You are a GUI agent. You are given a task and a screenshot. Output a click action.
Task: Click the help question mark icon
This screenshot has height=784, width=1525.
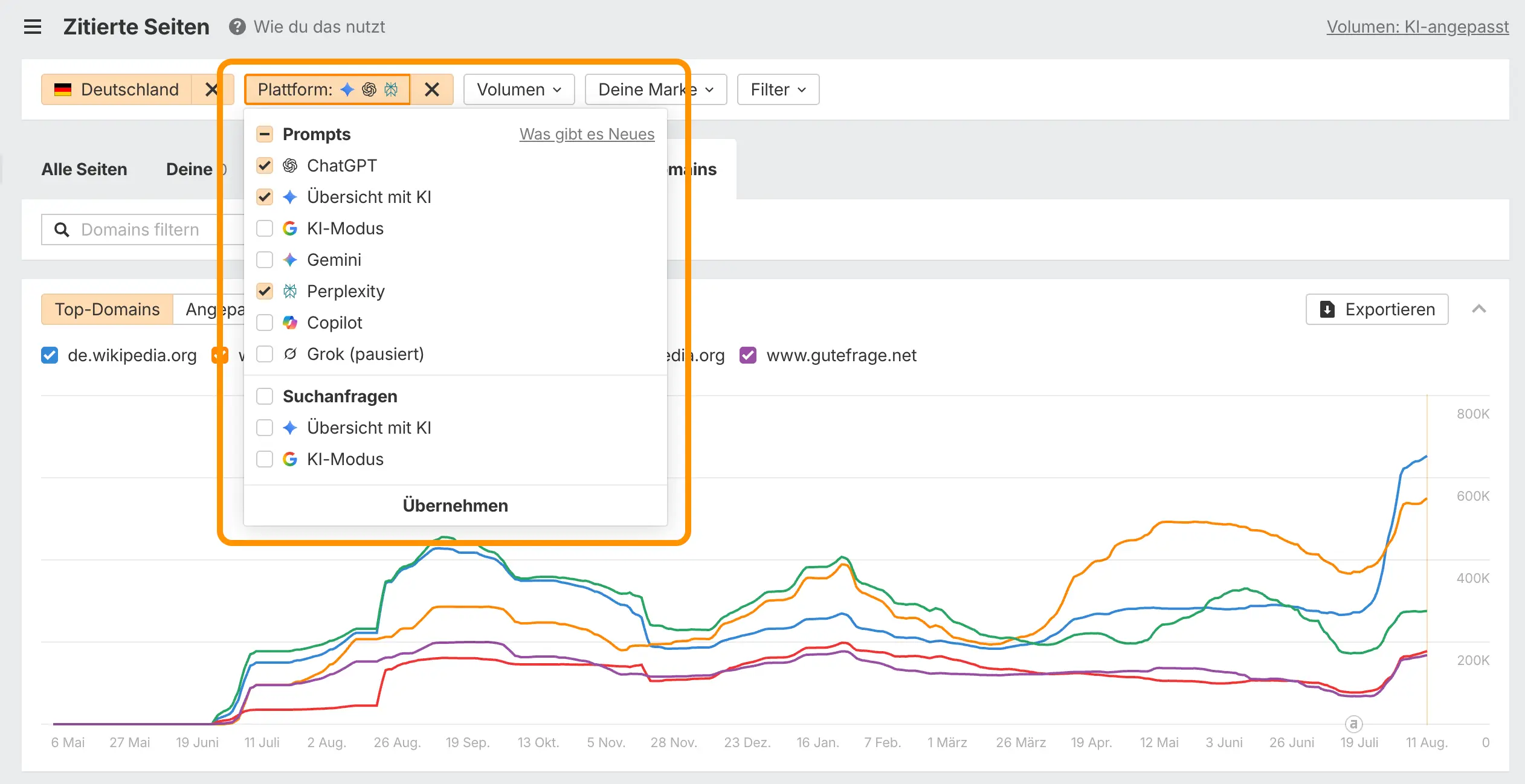tap(237, 27)
